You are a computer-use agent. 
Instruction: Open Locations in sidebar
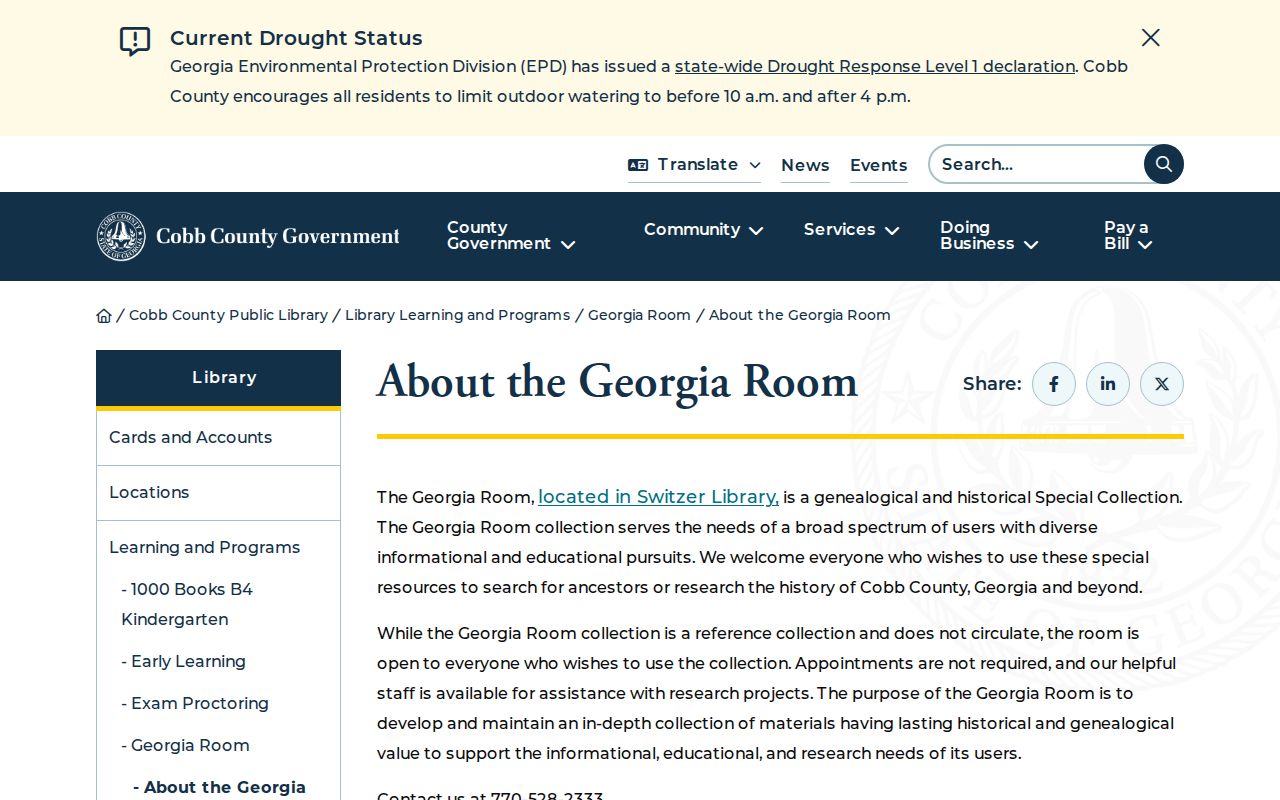click(218, 493)
